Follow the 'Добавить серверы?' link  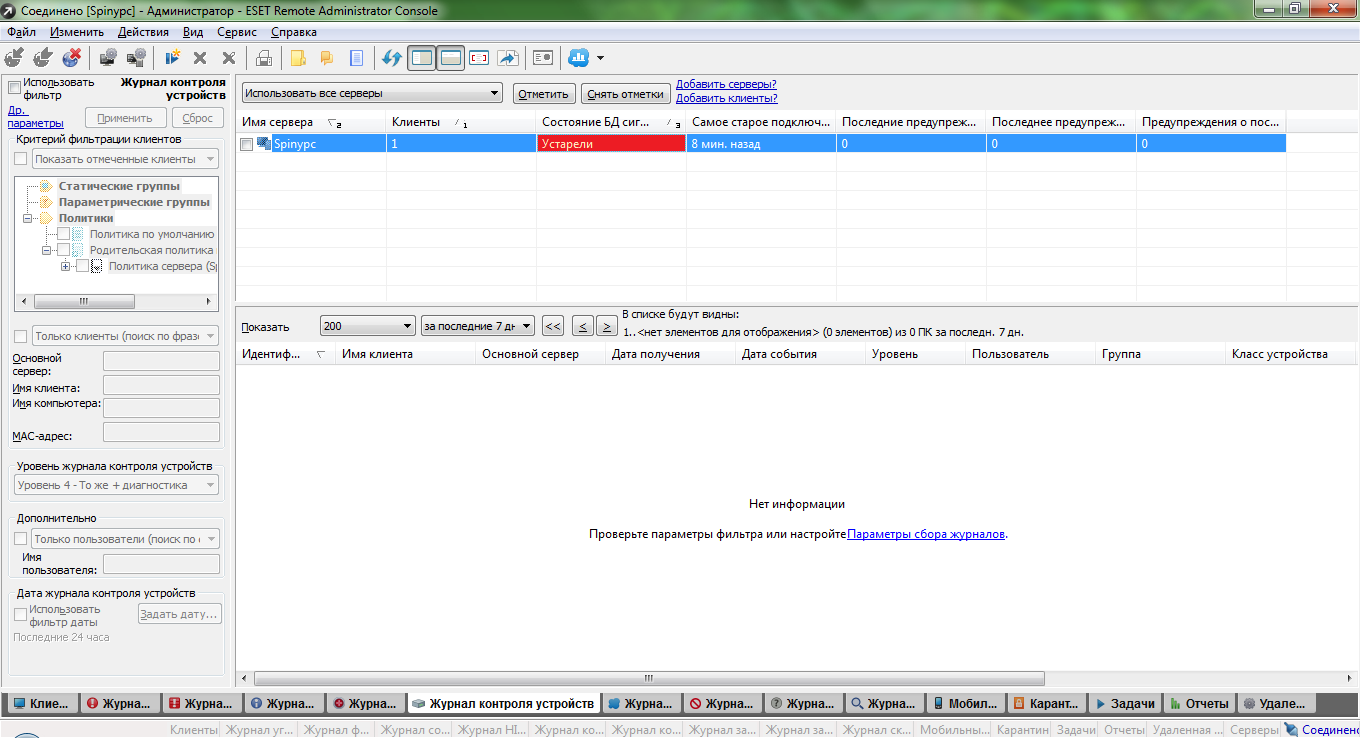(x=726, y=84)
